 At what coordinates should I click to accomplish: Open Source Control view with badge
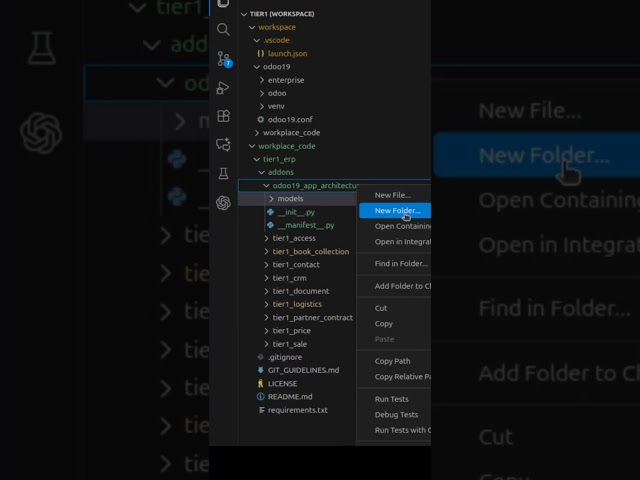224,59
